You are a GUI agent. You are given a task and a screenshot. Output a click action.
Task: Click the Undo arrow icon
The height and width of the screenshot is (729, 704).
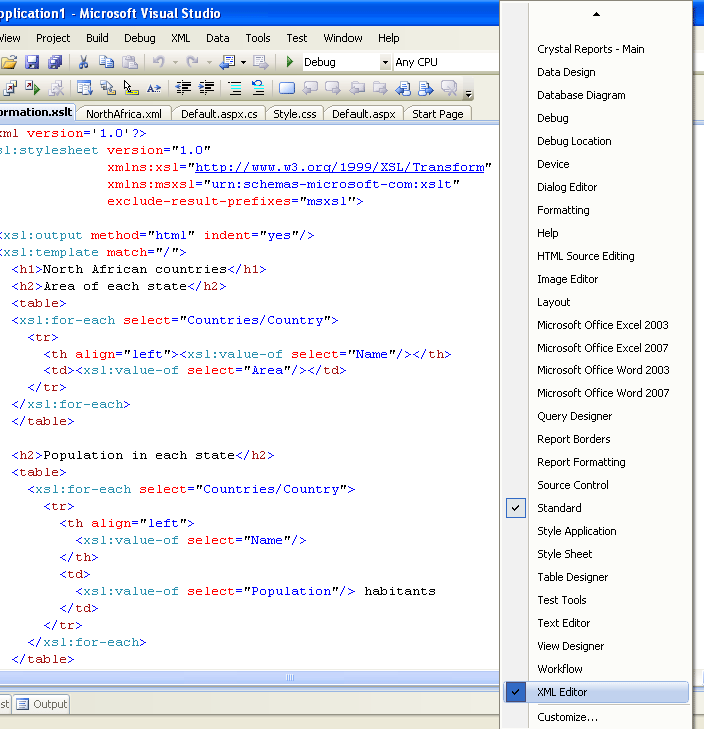[x=159, y=62]
